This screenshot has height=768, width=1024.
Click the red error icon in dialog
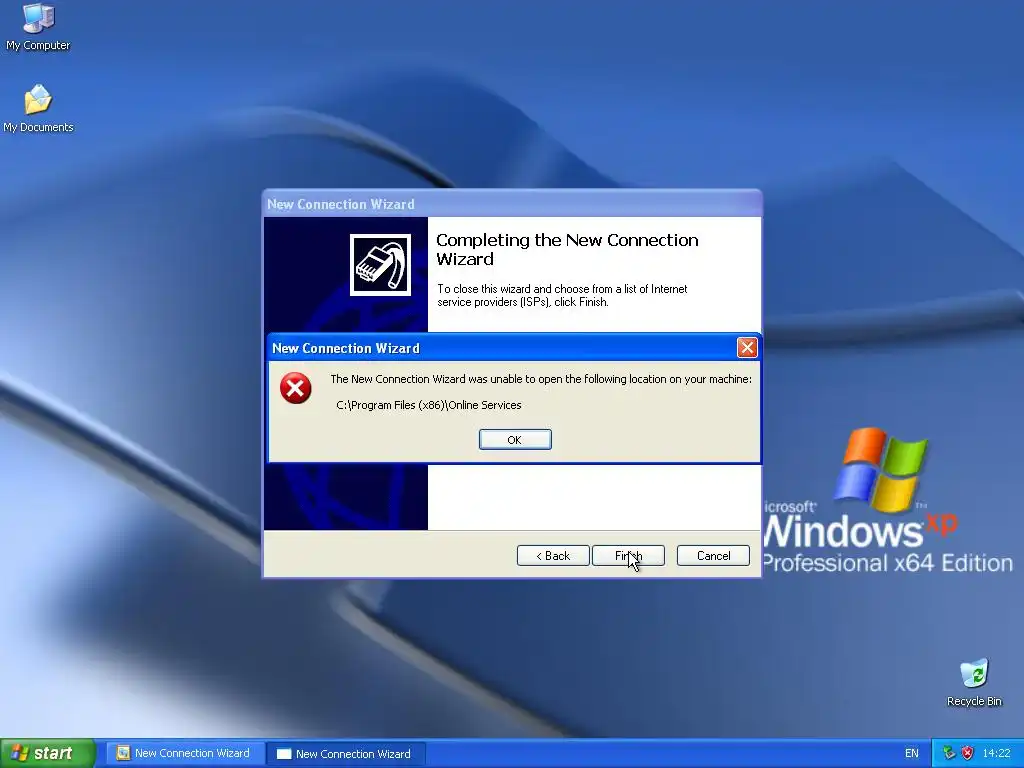click(296, 389)
